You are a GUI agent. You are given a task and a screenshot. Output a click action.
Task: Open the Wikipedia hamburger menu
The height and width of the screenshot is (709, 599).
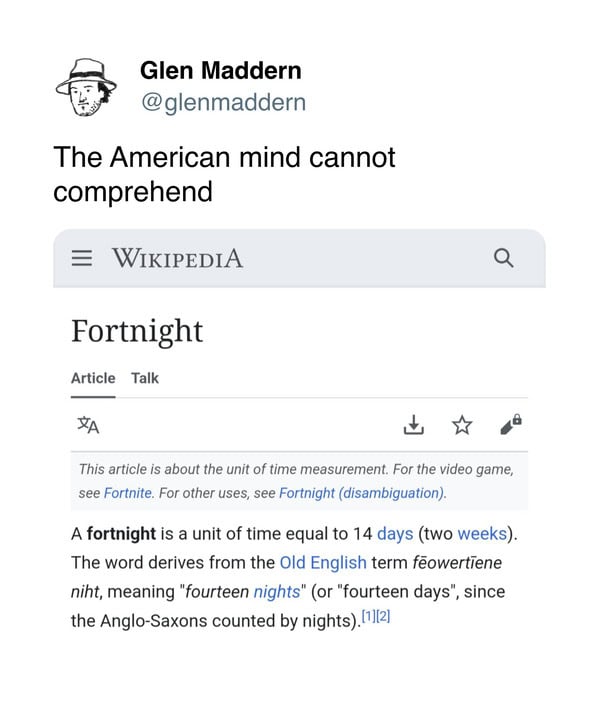coord(82,258)
